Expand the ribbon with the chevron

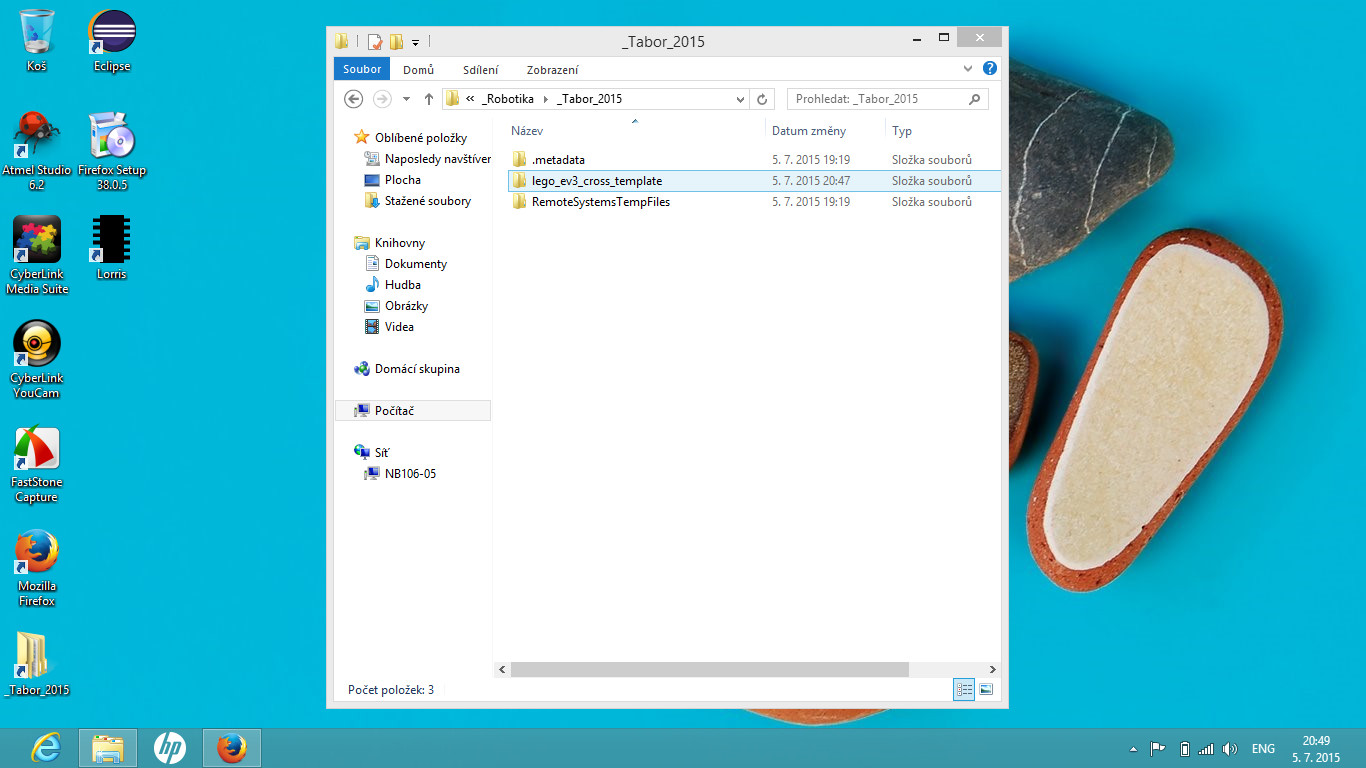click(x=968, y=69)
